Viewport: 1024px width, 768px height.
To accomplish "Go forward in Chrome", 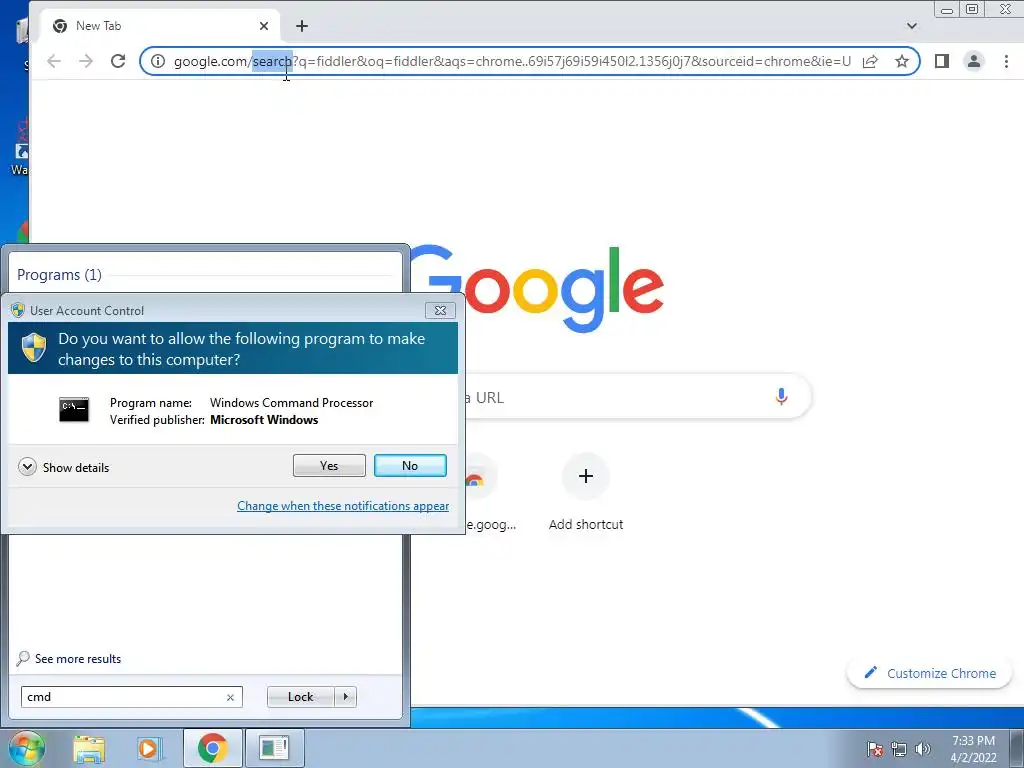I will coord(86,61).
